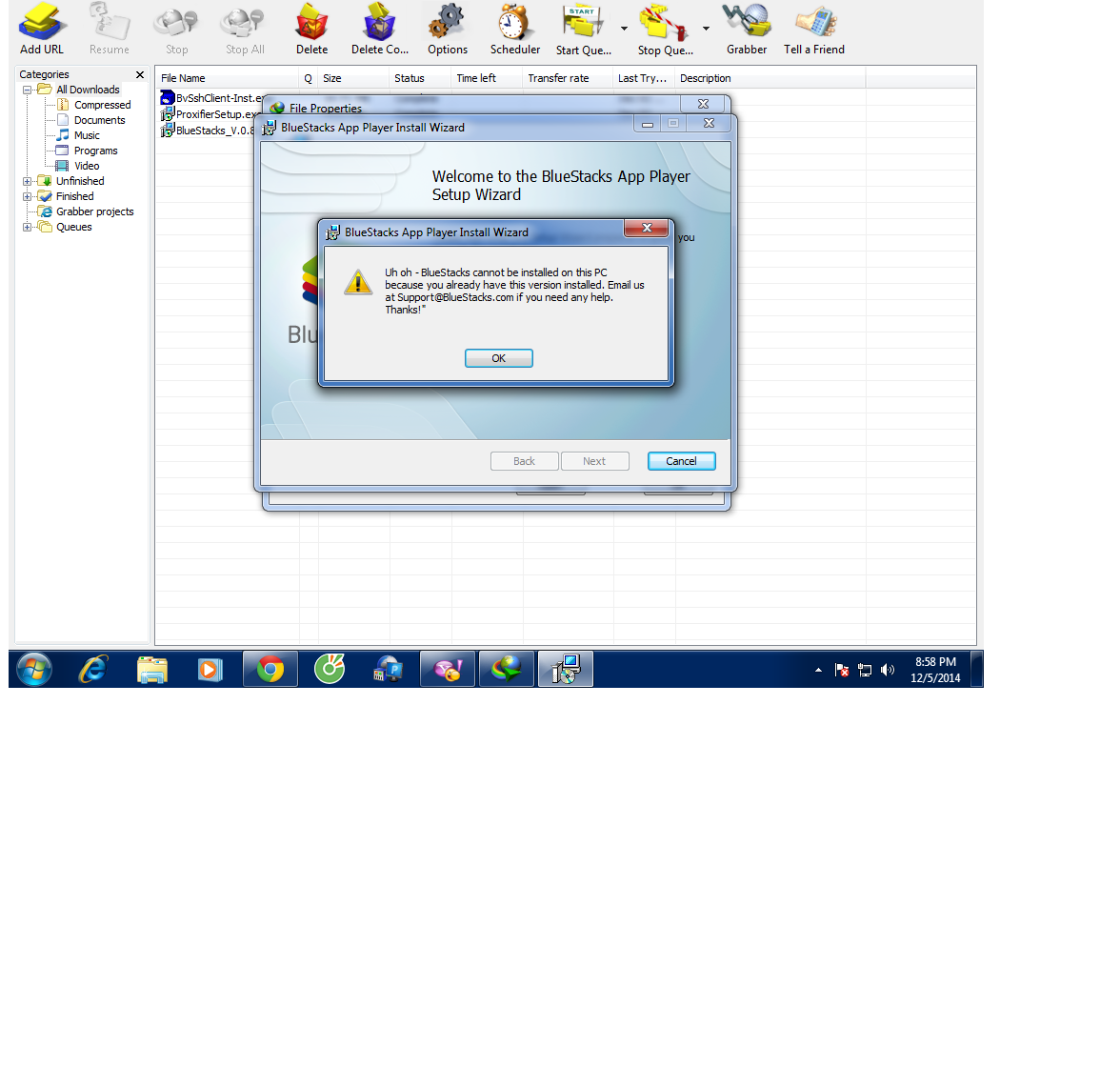Image resolution: width=1120 pixels, height=1067 pixels.
Task: Click Cancel in the Setup Wizard
Action: [682, 461]
